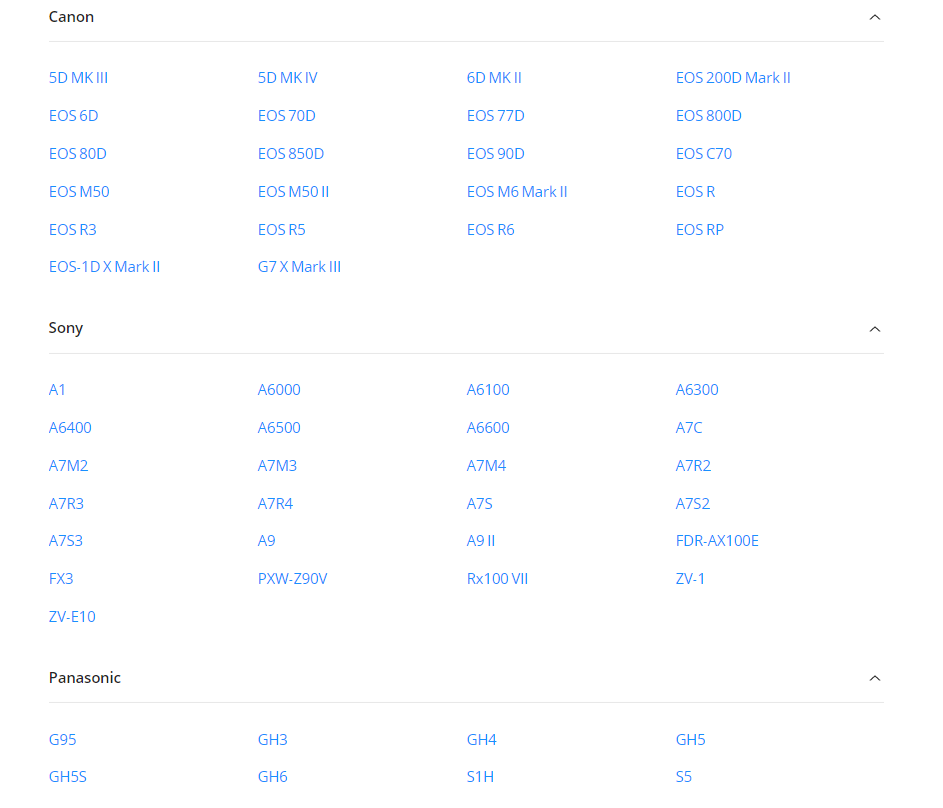
Task: Choose the G7 X Mark III link
Action: (299, 267)
